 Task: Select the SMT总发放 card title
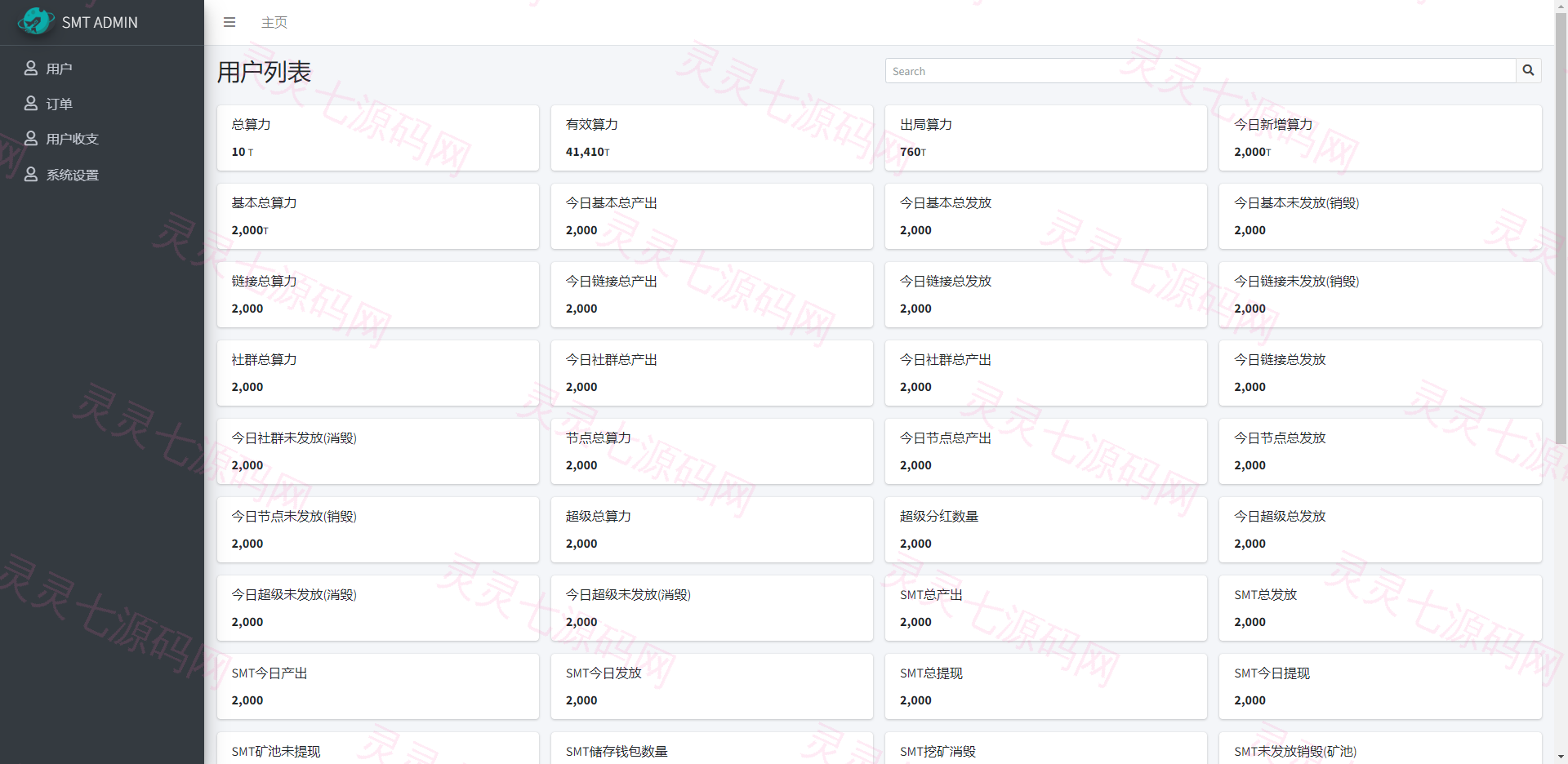pyautogui.click(x=1265, y=594)
